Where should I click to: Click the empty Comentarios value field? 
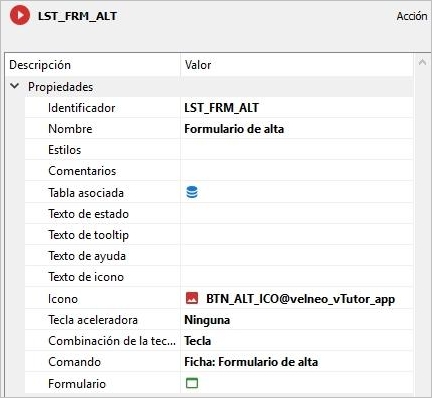click(x=296, y=171)
